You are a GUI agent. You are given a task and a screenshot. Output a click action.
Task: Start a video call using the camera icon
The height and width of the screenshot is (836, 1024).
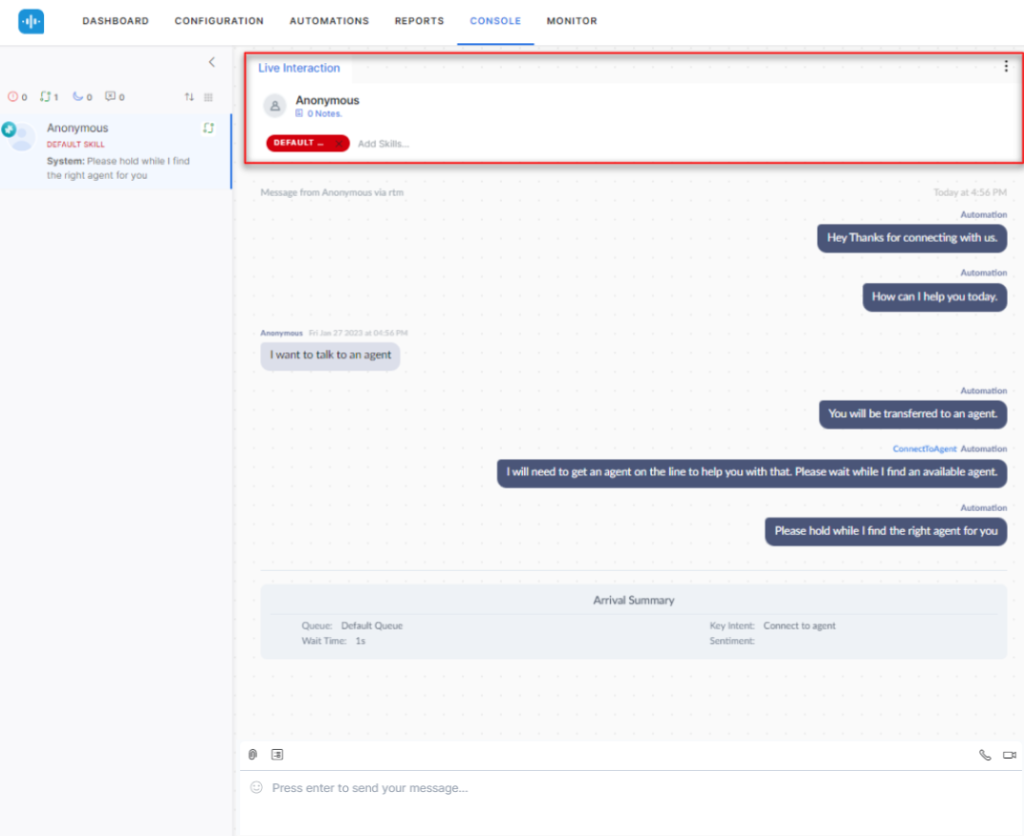click(1009, 755)
